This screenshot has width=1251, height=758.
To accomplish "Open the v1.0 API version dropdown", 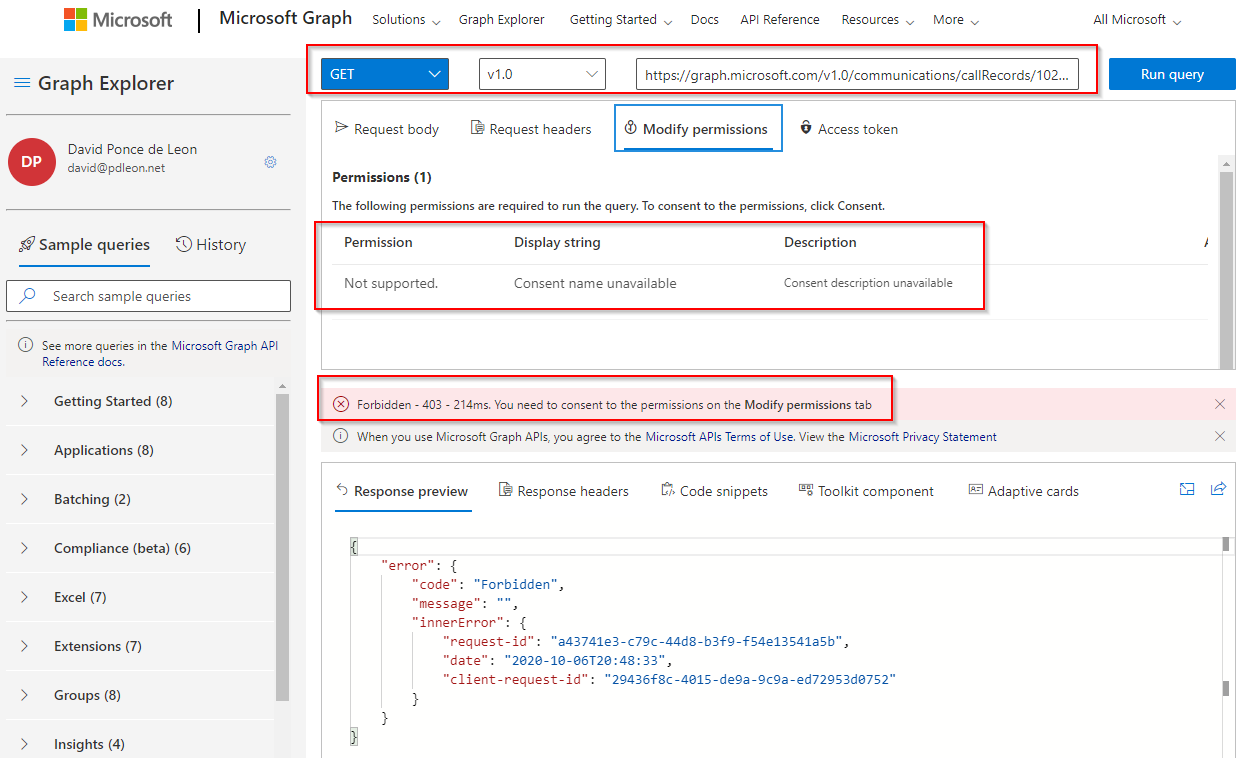I will click(x=542, y=74).
